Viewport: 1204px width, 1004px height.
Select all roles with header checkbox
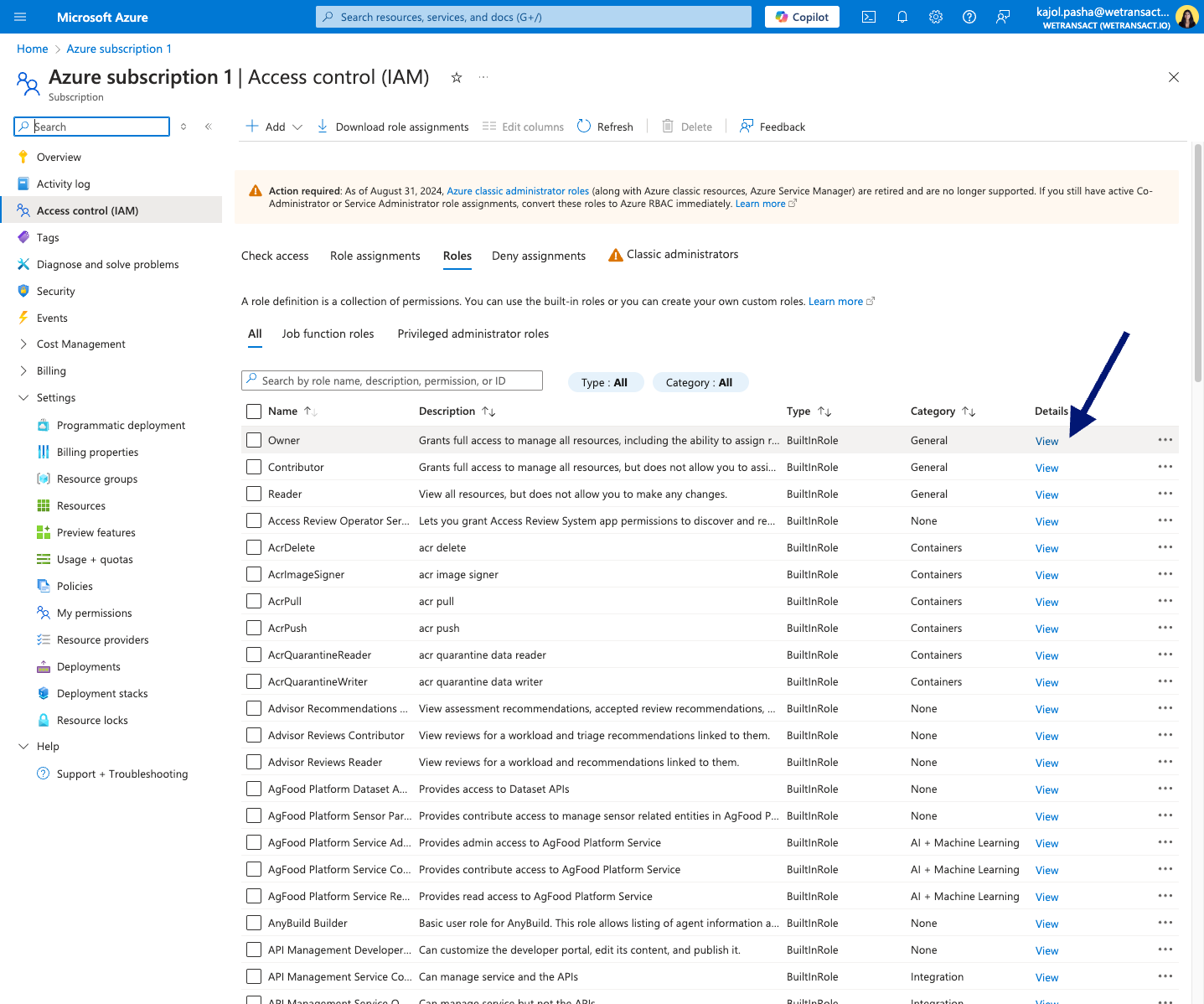pyautogui.click(x=254, y=411)
